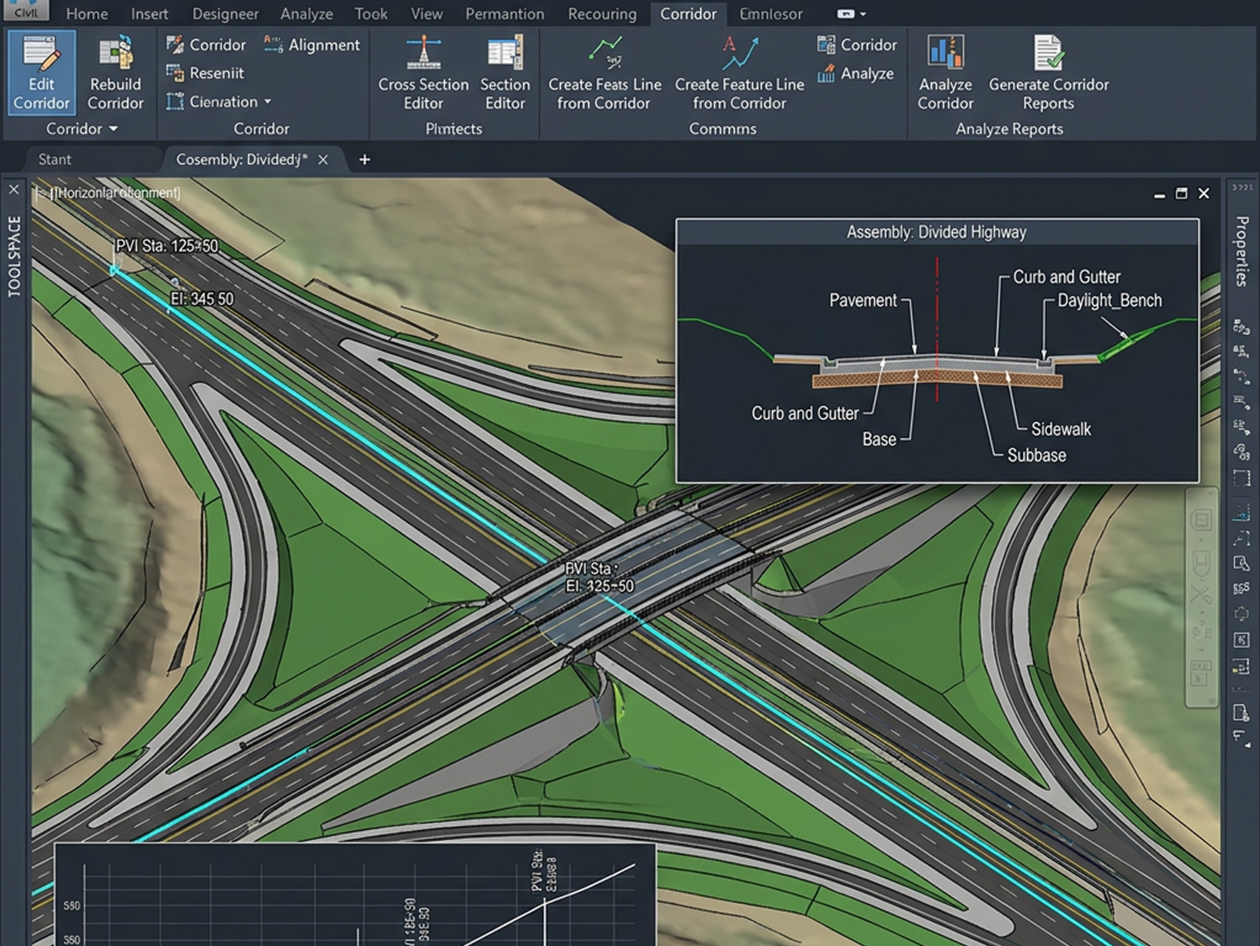
Task: Click the Subbase label
Action: [x=1036, y=455]
